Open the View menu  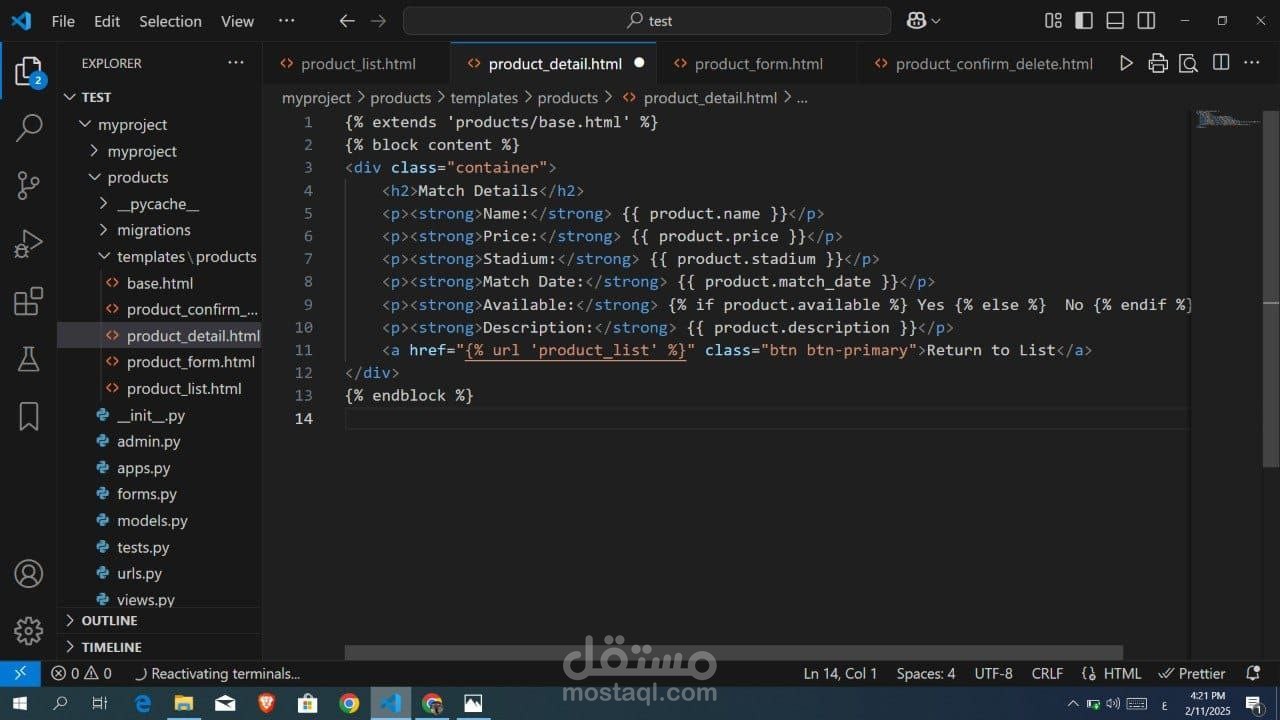[x=237, y=21]
